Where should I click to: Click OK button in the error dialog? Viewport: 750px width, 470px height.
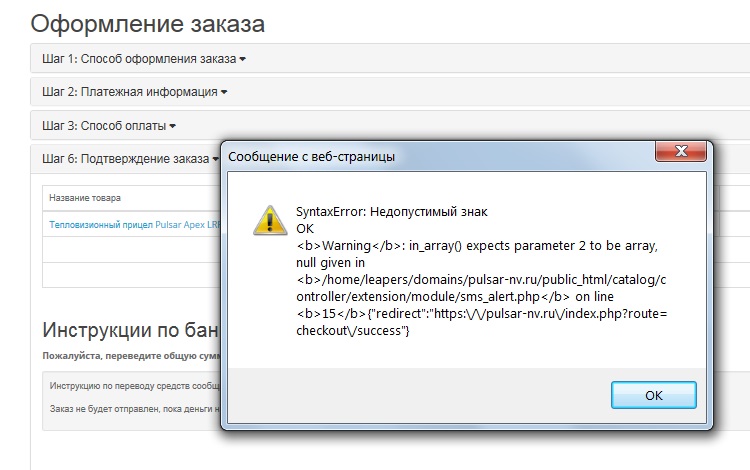point(653,395)
